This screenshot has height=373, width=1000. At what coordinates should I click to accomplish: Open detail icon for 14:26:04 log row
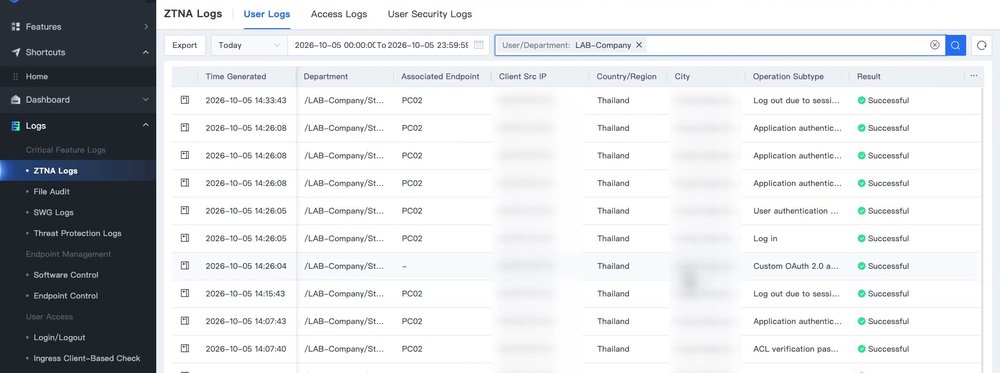coord(185,266)
